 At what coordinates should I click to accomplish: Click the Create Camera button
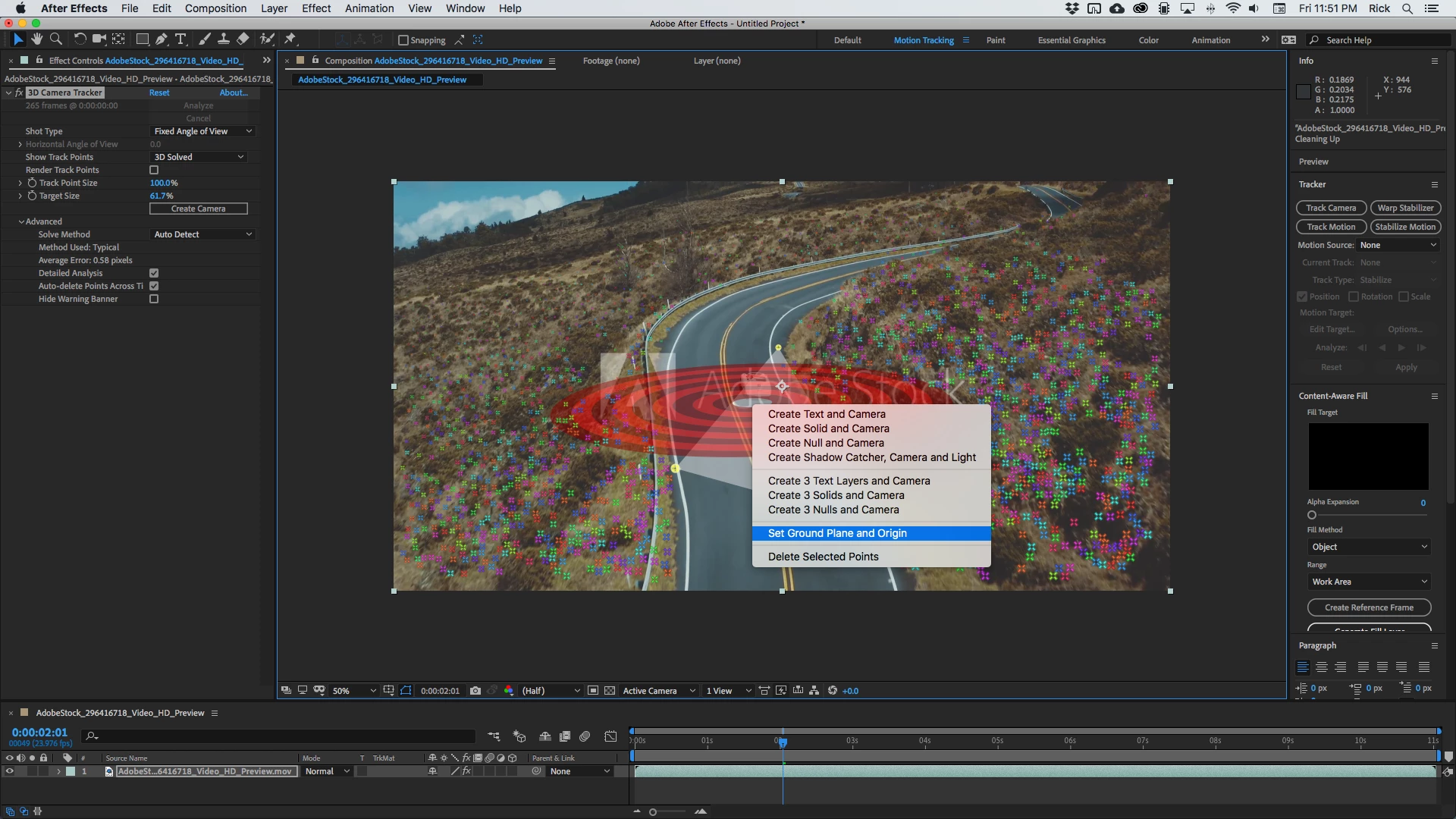coord(198,209)
